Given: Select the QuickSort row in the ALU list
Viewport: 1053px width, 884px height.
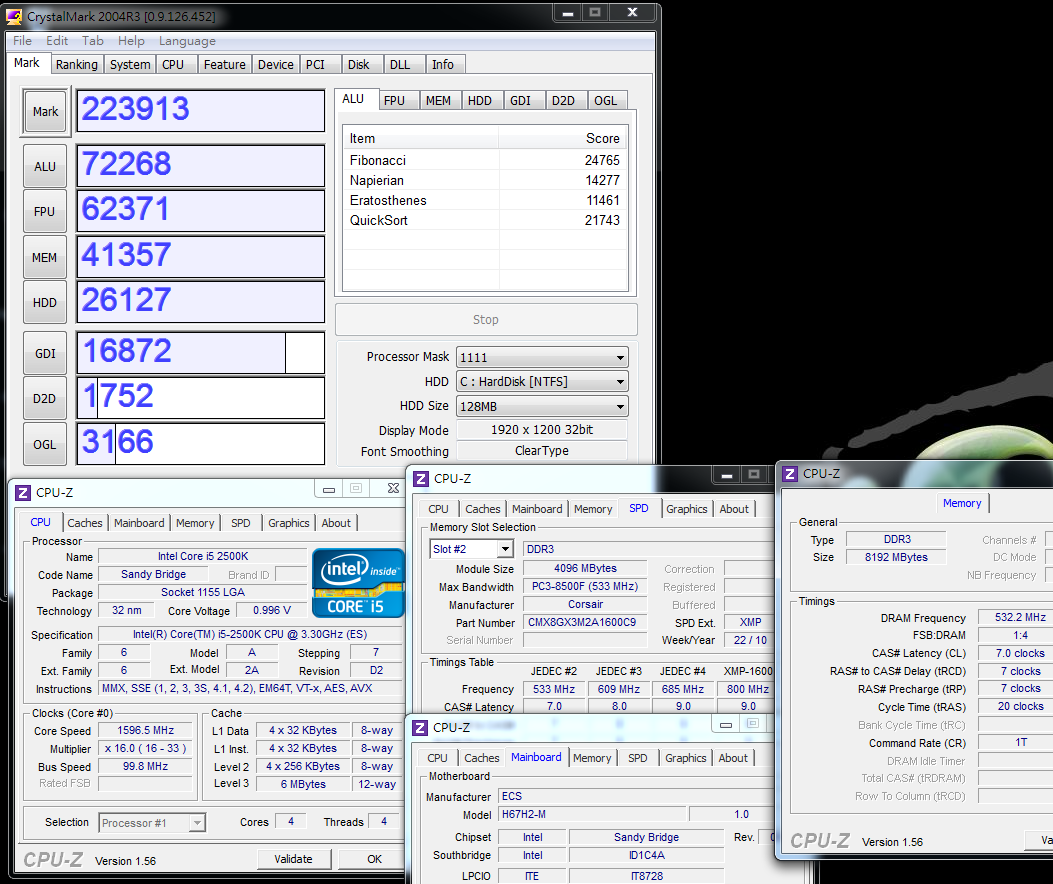Looking at the screenshot, I should click(485, 220).
